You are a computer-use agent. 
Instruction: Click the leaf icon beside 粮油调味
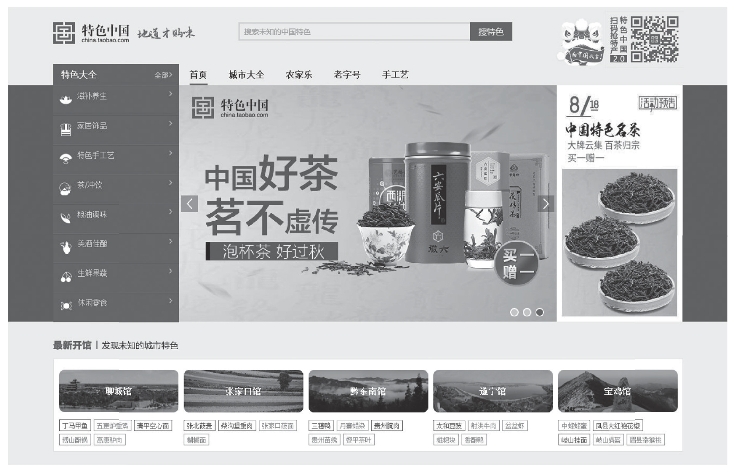click(x=66, y=218)
